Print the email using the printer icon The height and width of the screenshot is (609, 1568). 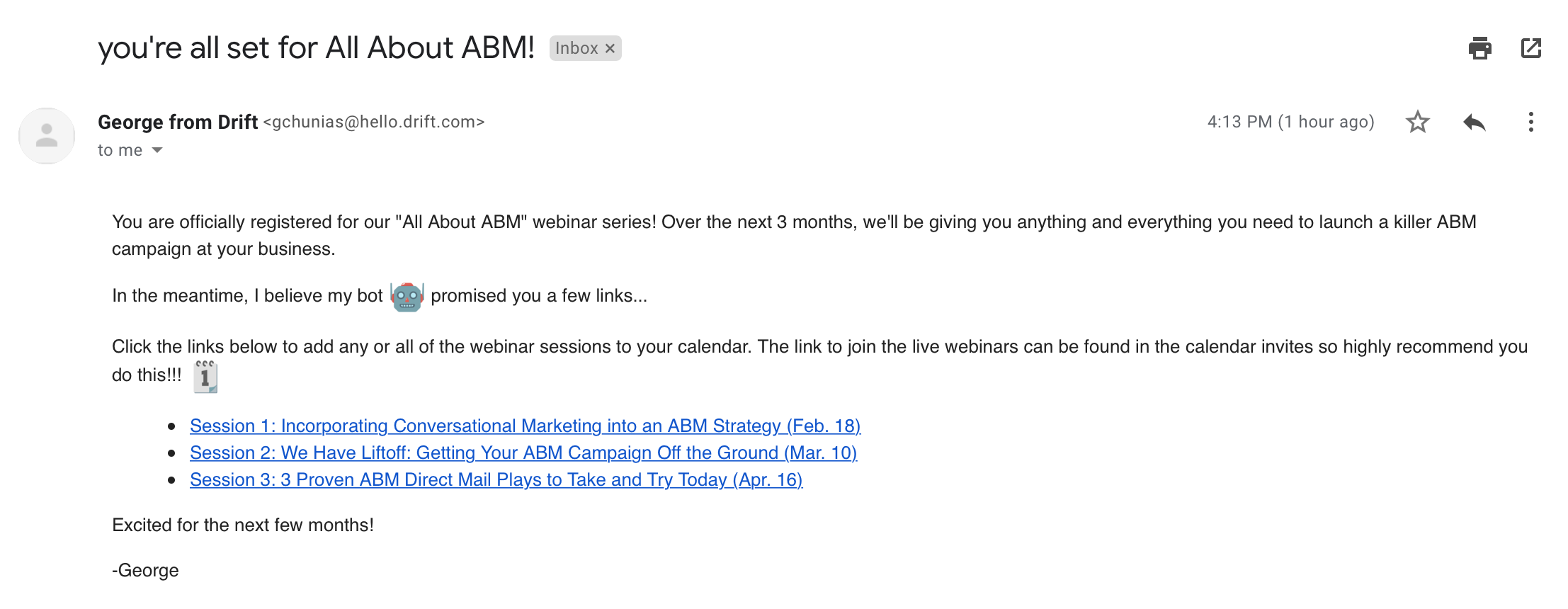click(x=1479, y=48)
